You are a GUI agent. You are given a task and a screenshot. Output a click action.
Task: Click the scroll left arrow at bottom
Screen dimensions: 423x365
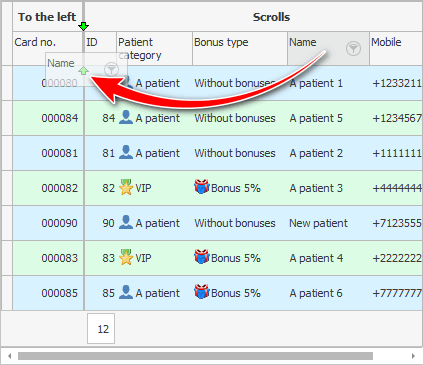pyautogui.click(x=10, y=356)
